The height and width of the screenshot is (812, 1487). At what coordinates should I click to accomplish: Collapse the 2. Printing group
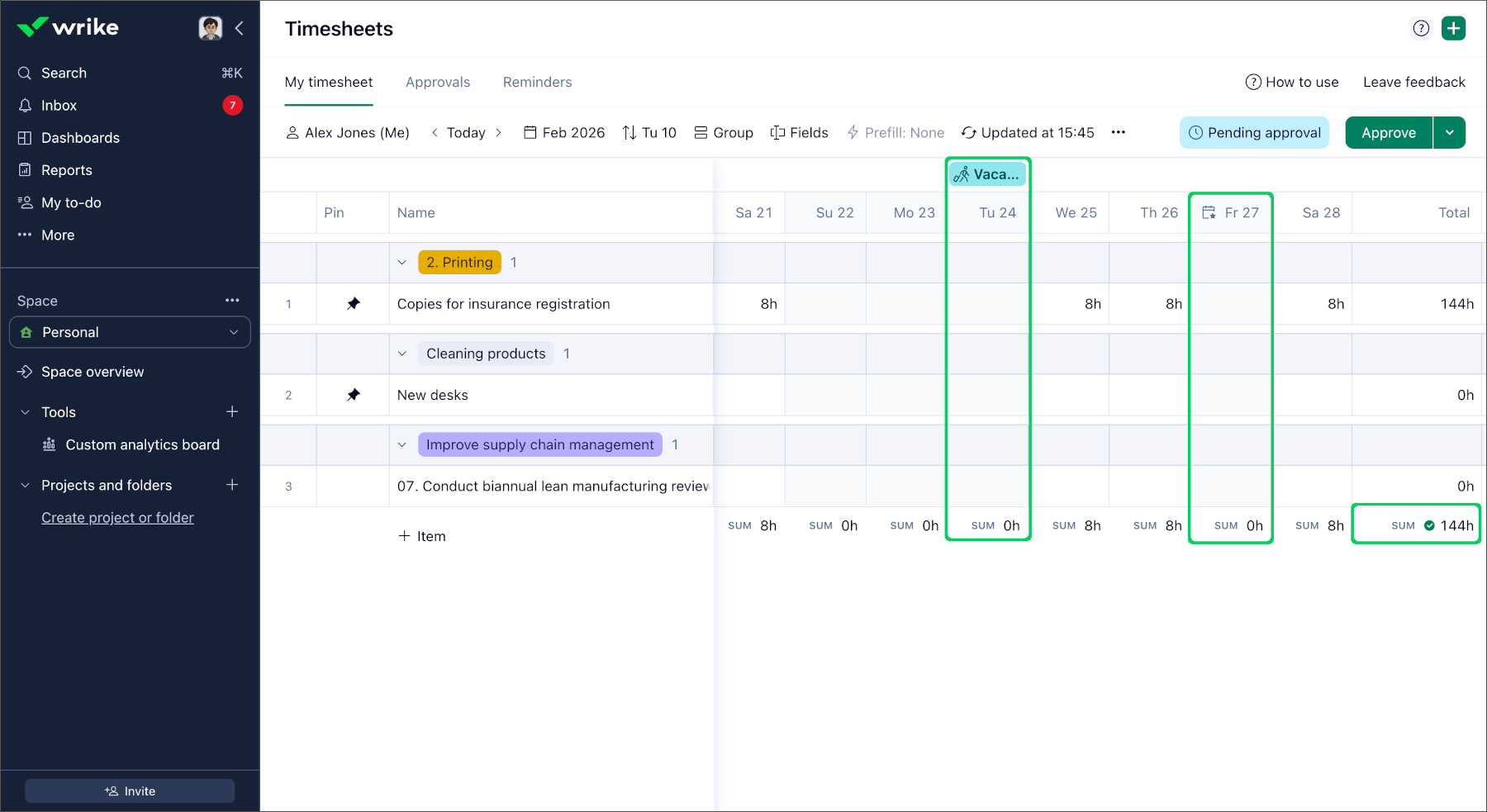click(x=402, y=263)
